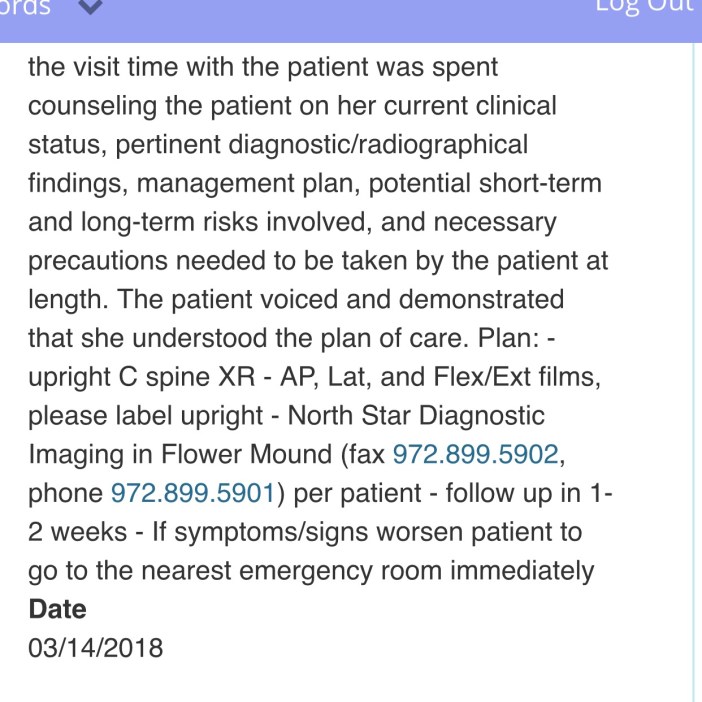Select the bold Date label
The height and width of the screenshot is (702, 702).
click(58, 609)
